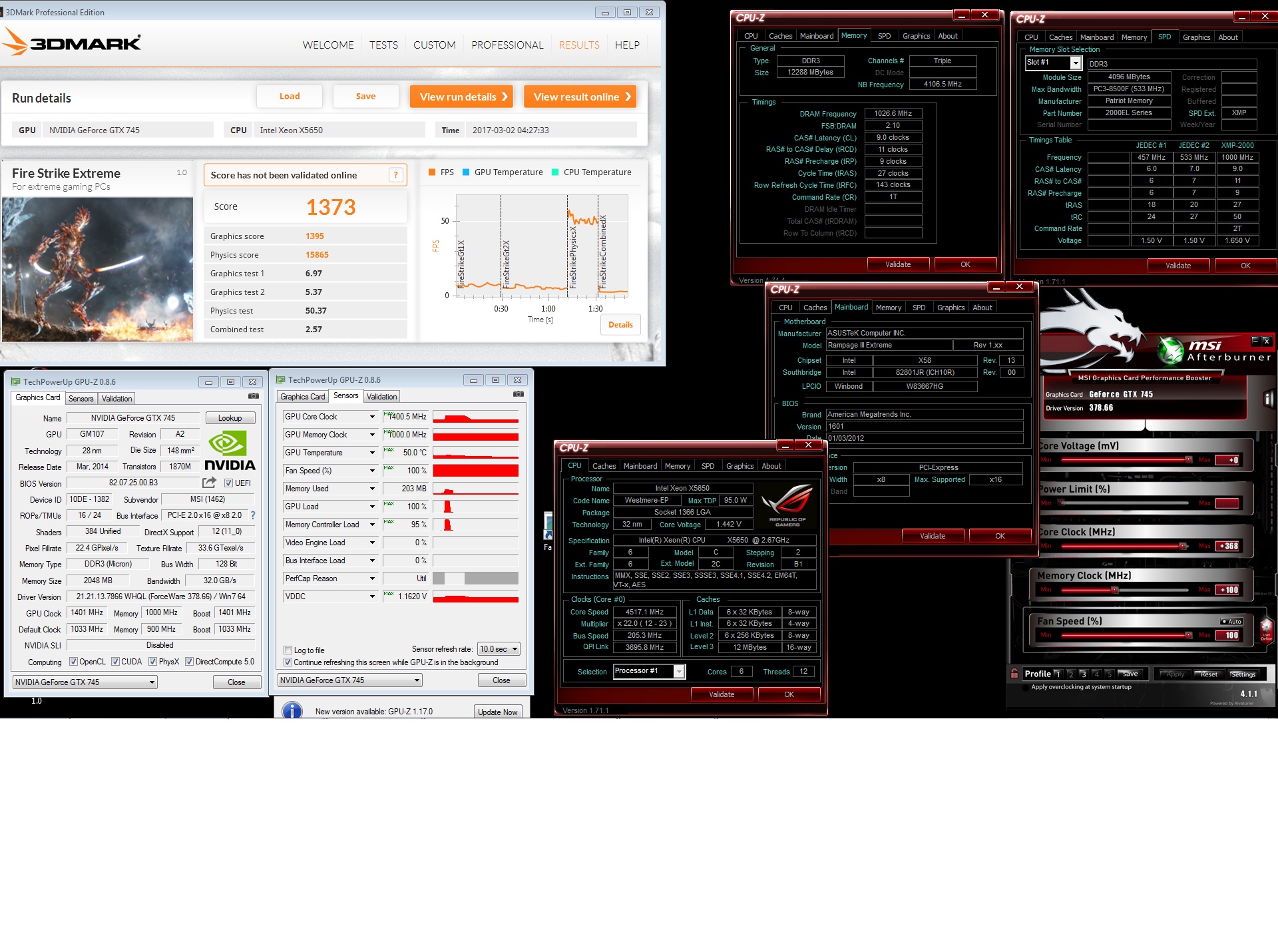
Task: Click the validation help question mark in 3DMark
Action: tap(396, 175)
